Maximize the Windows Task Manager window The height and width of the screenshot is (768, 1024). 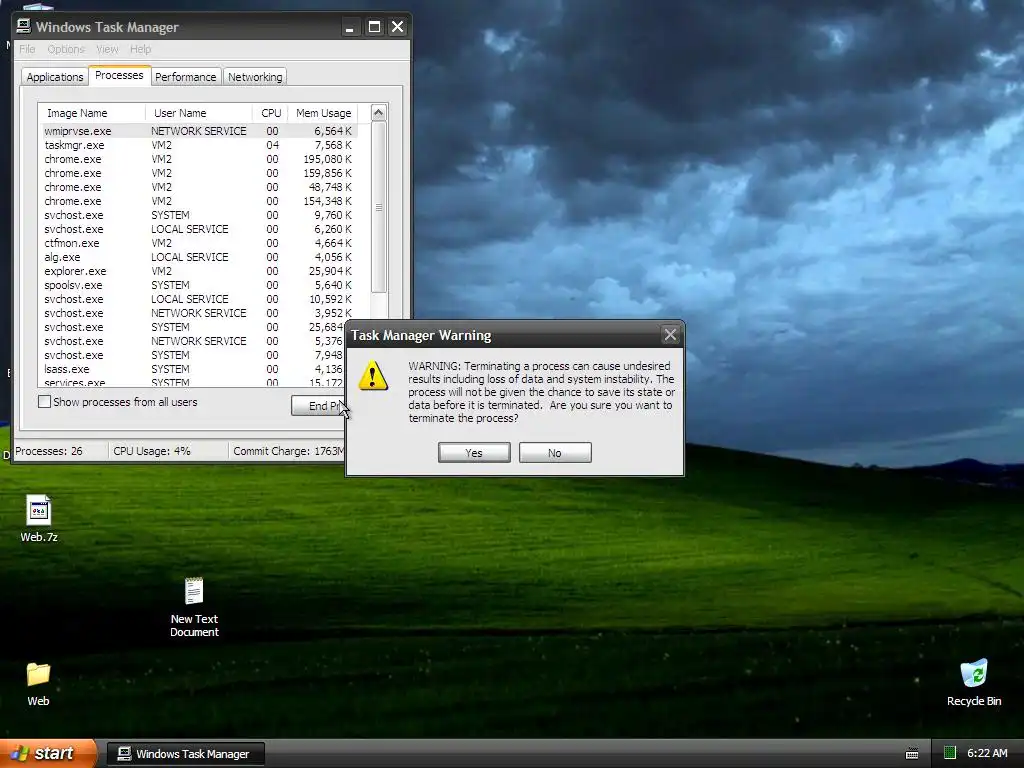374,27
